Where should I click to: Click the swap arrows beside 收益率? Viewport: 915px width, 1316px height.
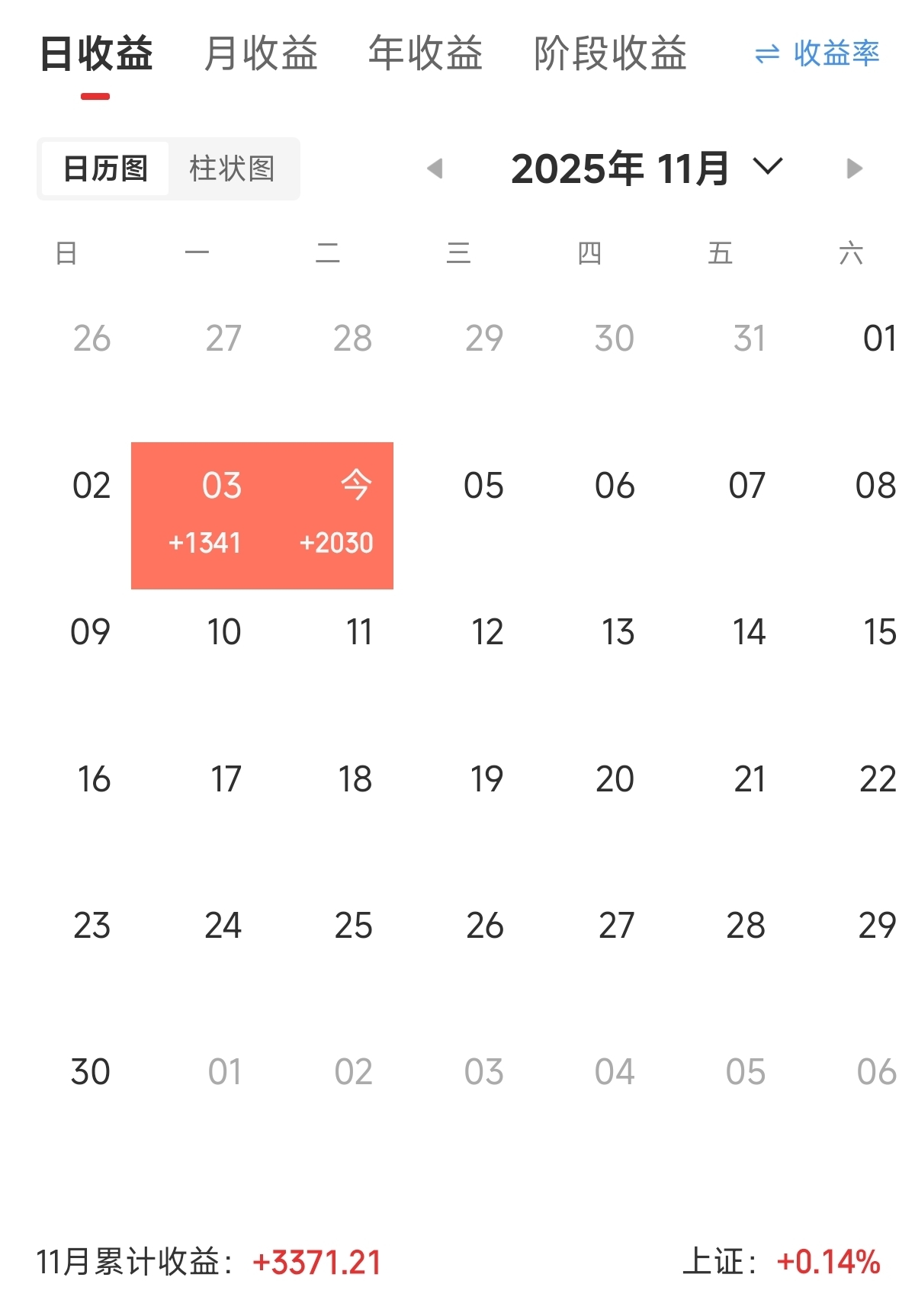[767, 54]
